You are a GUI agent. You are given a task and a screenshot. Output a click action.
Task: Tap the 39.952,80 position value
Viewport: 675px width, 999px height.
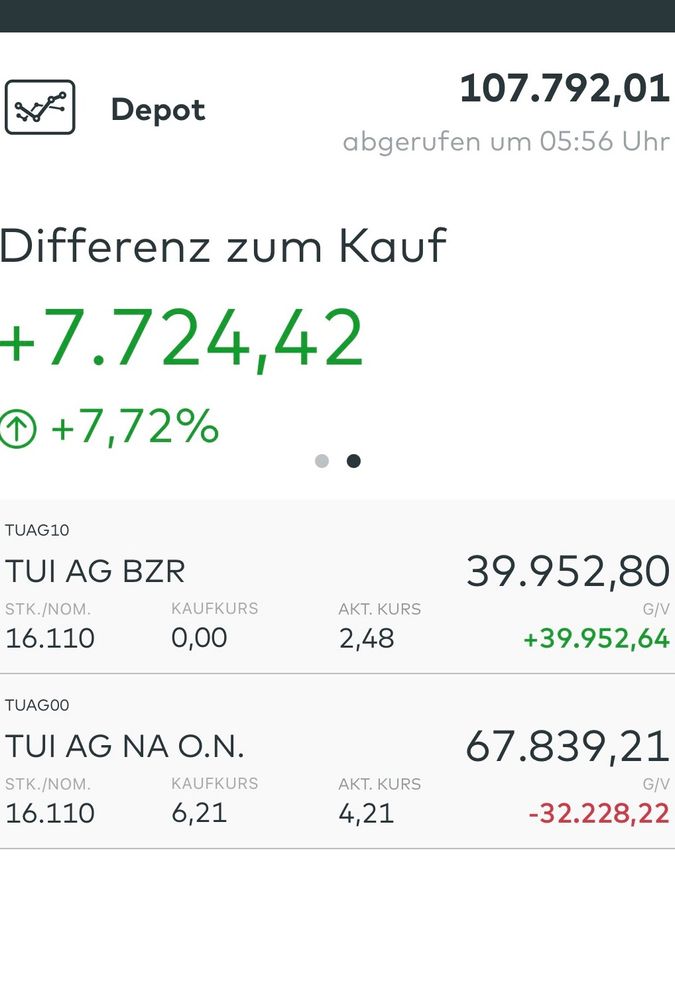click(567, 571)
